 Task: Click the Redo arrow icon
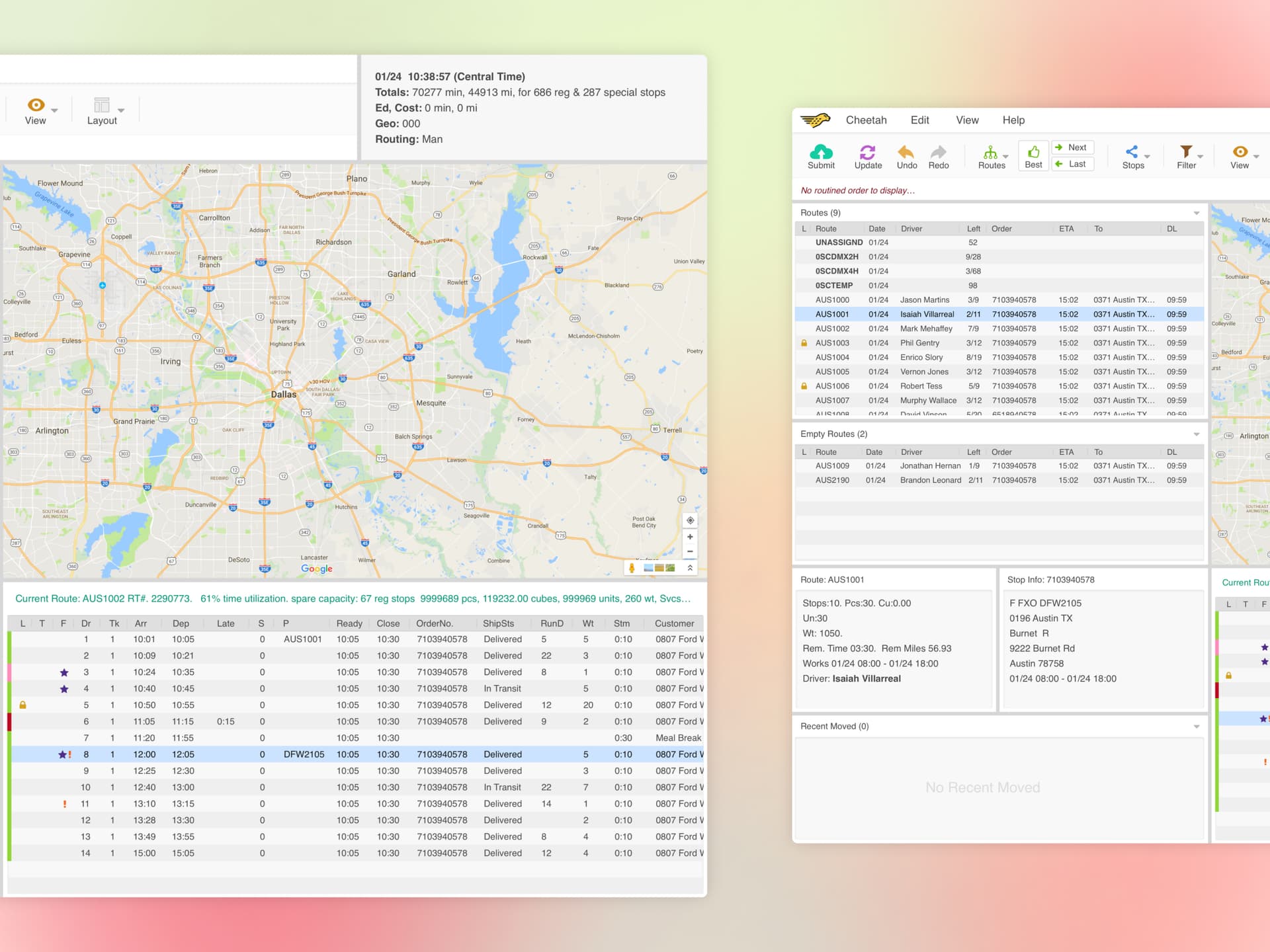click(938, 152)
